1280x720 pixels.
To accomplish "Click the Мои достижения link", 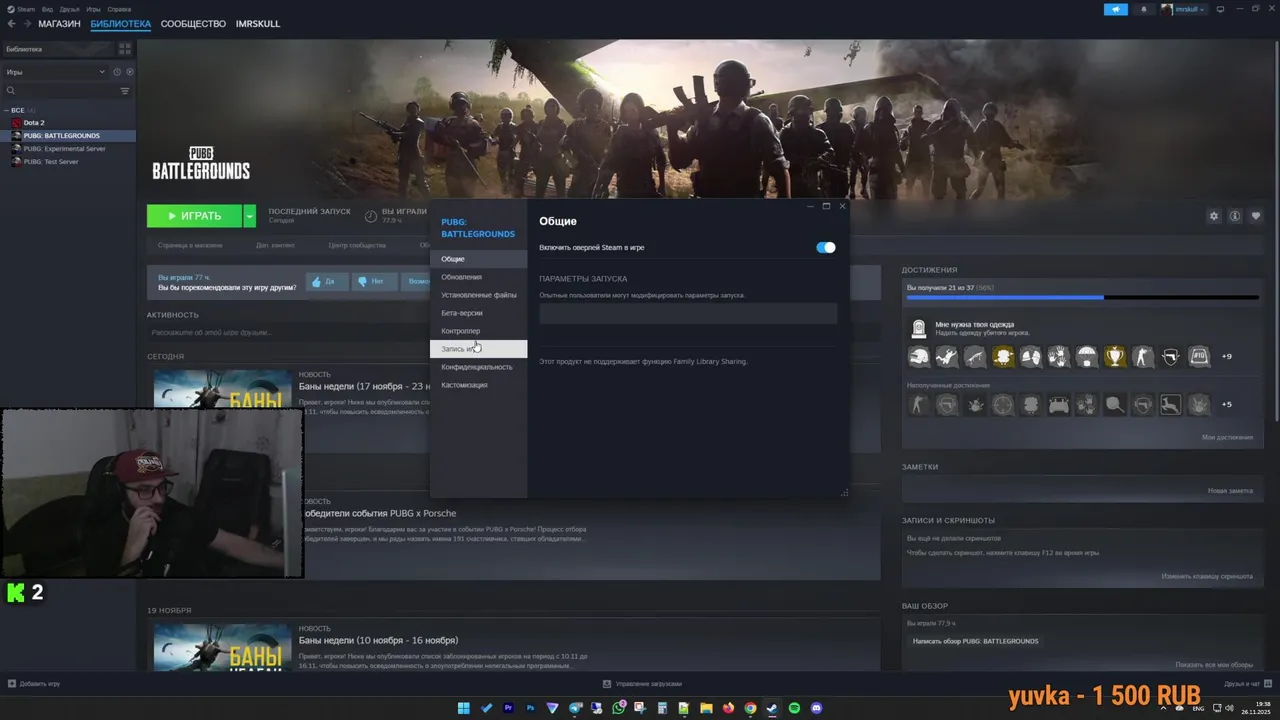I will (x=1227, y=437).
